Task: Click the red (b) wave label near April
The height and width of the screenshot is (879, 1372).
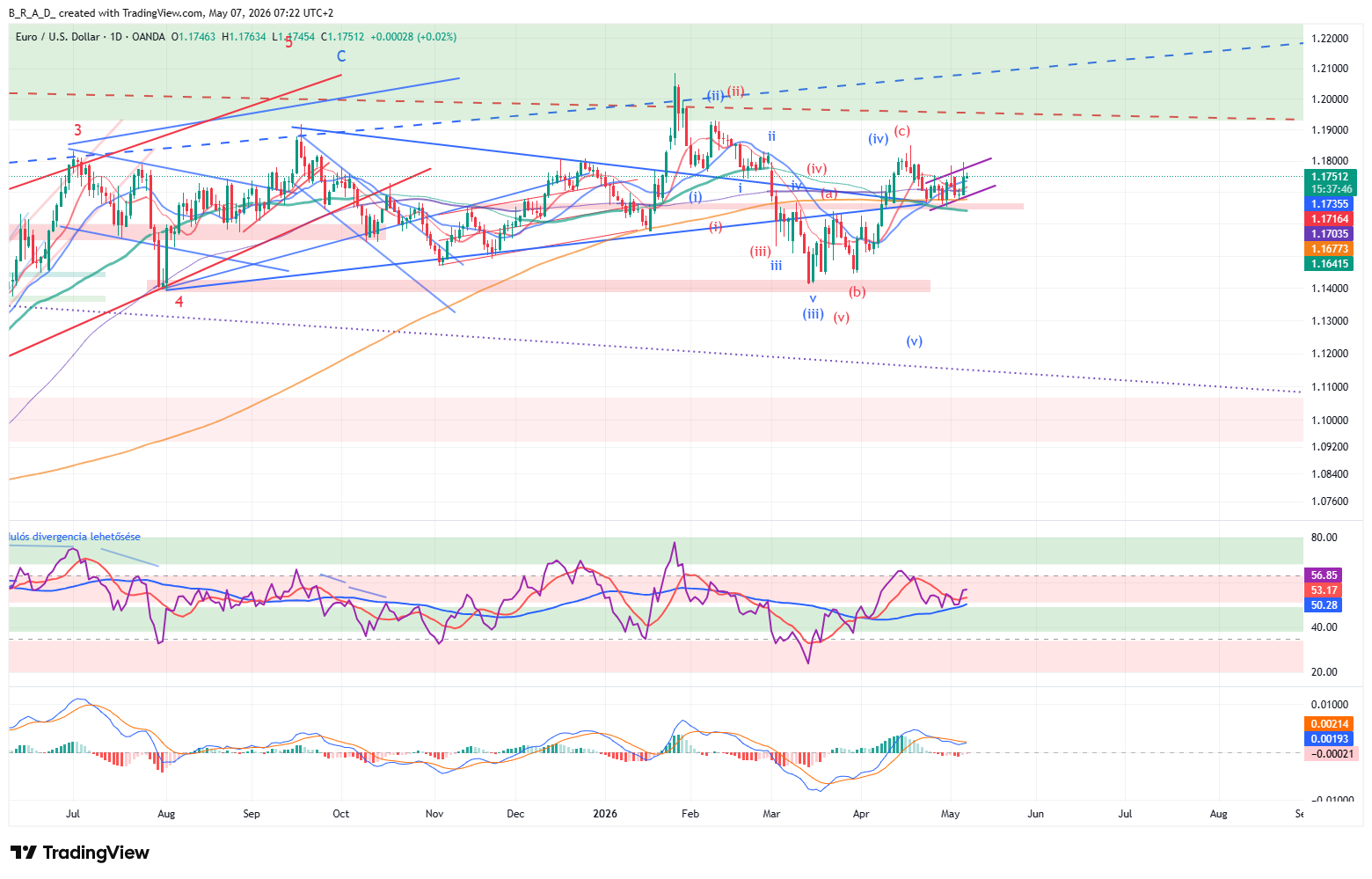Action: [x=857, y=292]
